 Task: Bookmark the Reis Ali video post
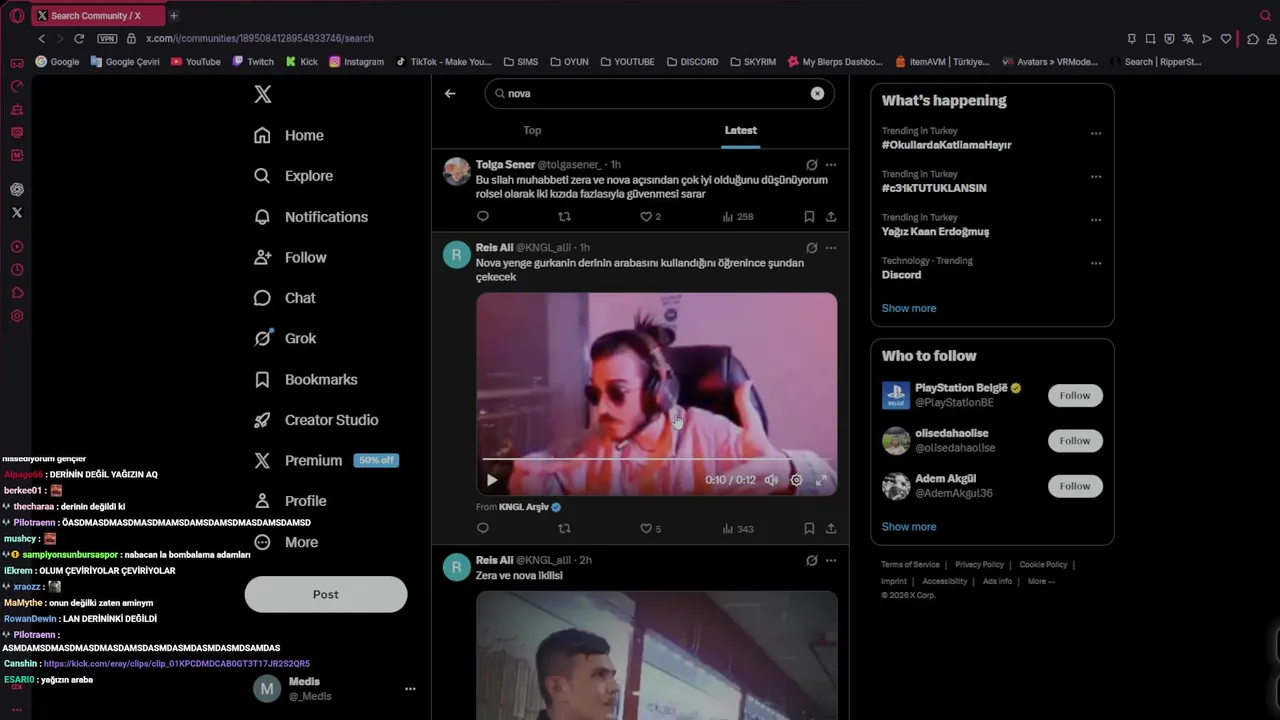click(x=809, y=528)
